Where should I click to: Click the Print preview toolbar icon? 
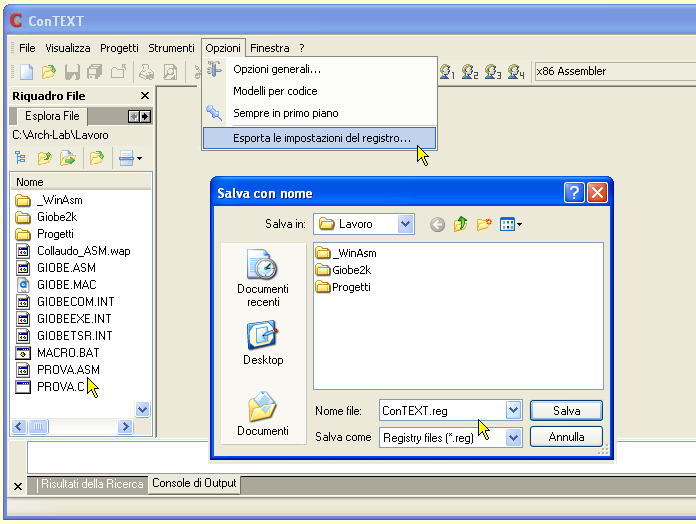(170, 71)
